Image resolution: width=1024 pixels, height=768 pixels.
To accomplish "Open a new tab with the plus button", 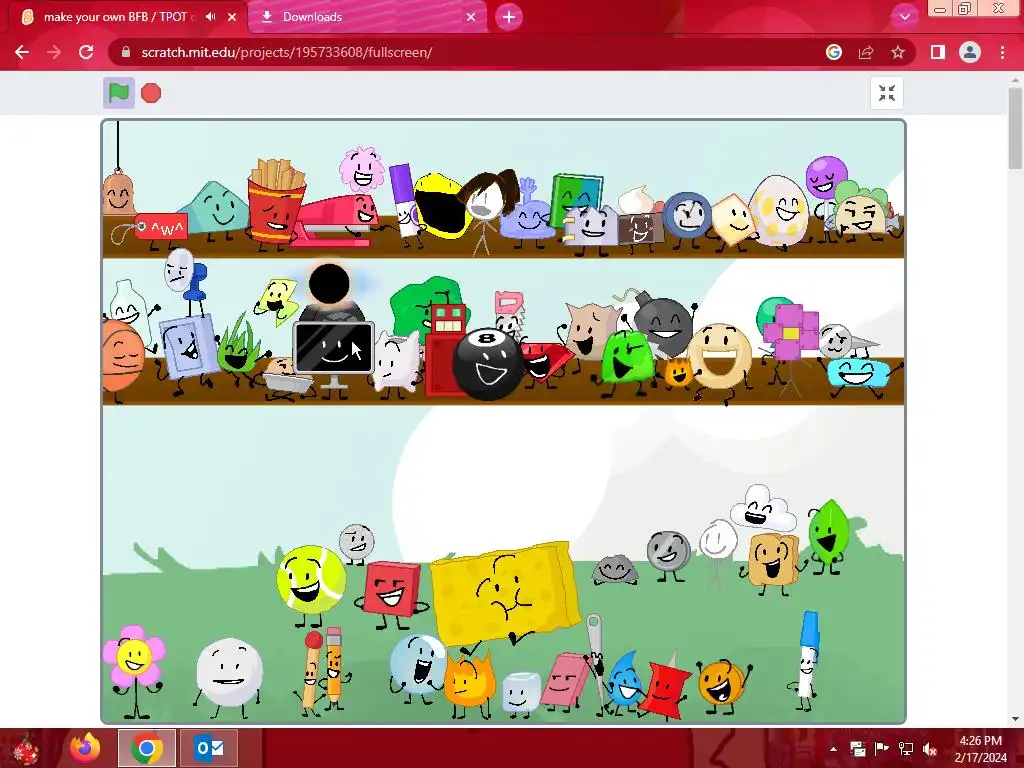I will pyautogui.click(x=509, y=17).
